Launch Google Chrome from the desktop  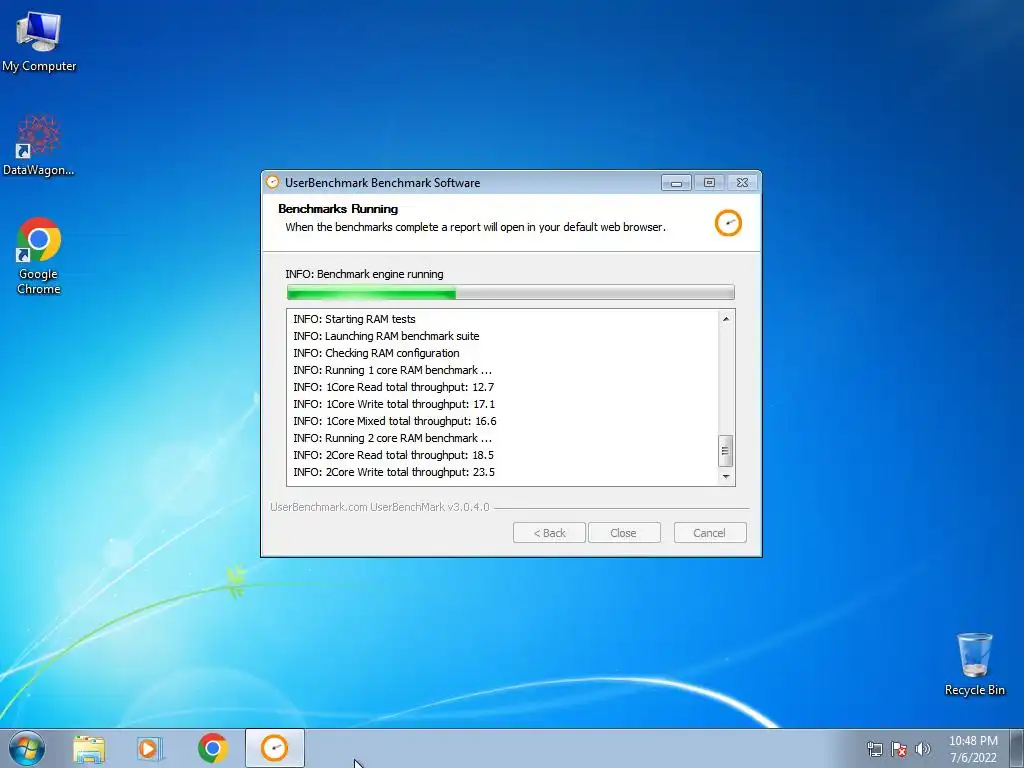click(39, 256)
